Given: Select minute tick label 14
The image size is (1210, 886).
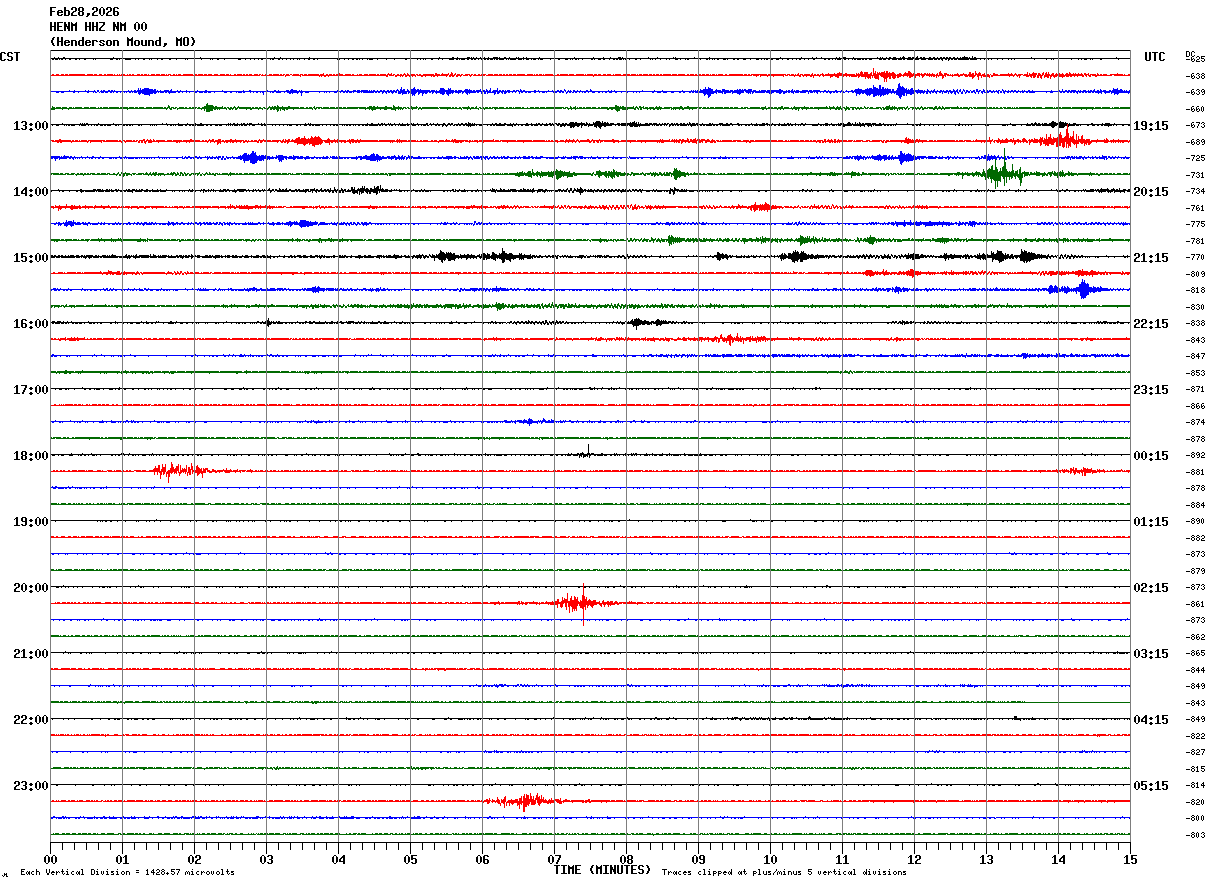Looking at the screenshot, I should pyautogui.click(x=1058, y=860).
